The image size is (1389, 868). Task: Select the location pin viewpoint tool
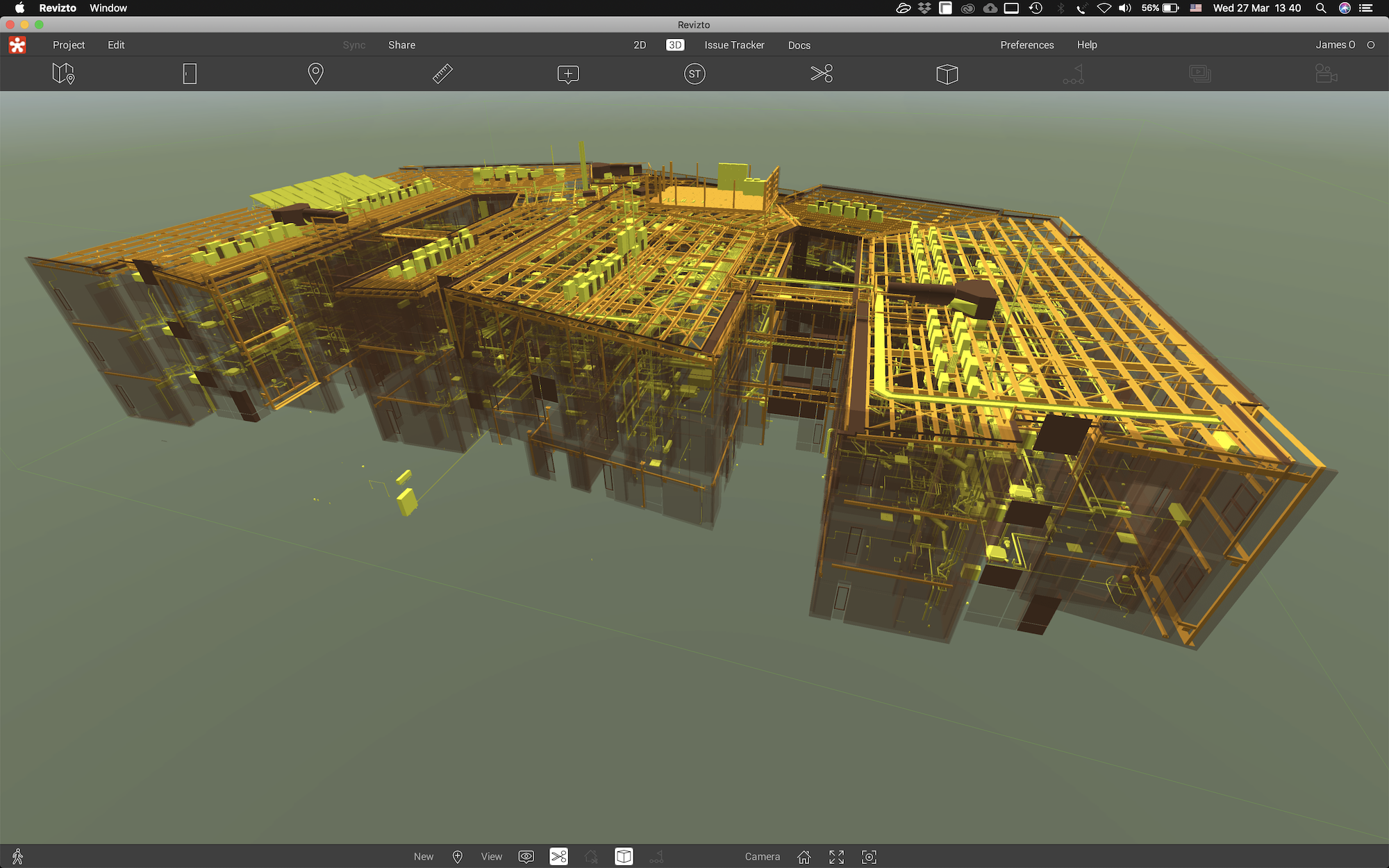315,74
